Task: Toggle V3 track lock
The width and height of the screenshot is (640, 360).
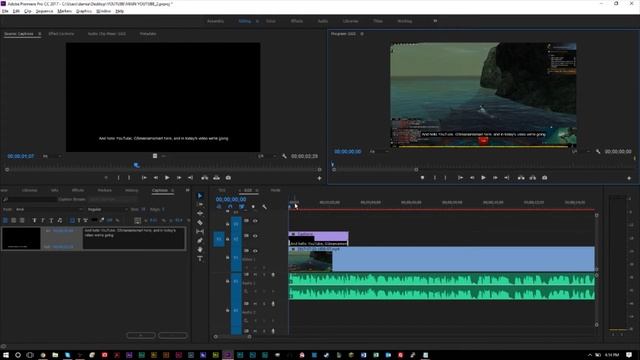Action: [228, 224]
